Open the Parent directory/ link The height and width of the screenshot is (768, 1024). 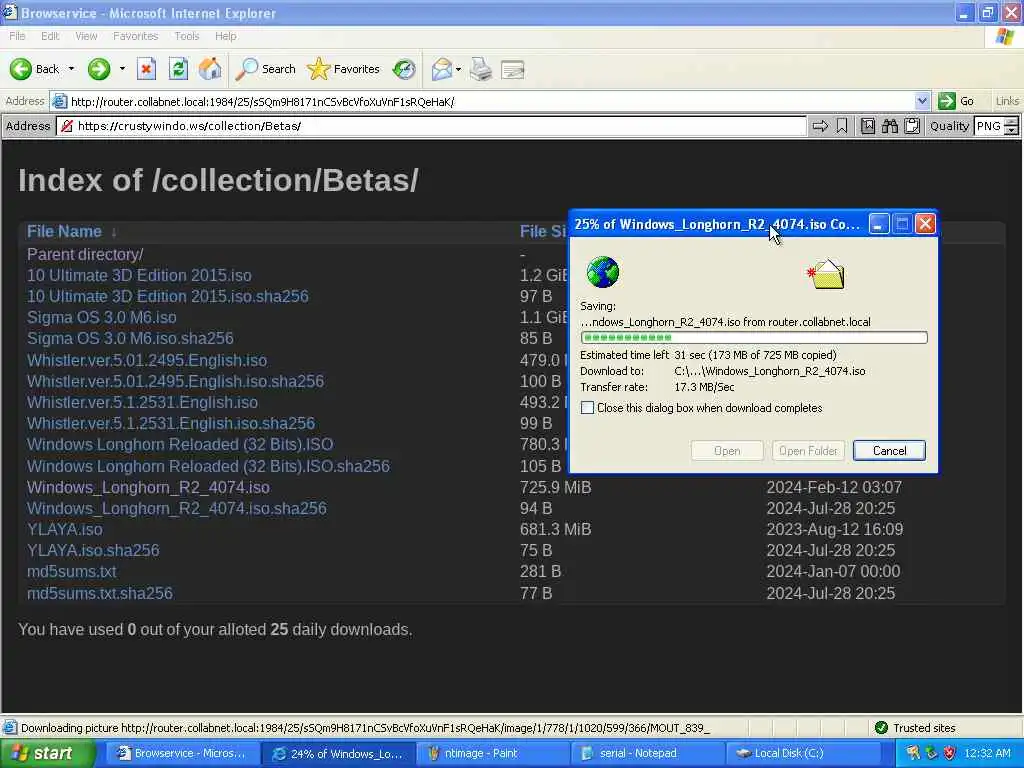click(x=85, y=254)
